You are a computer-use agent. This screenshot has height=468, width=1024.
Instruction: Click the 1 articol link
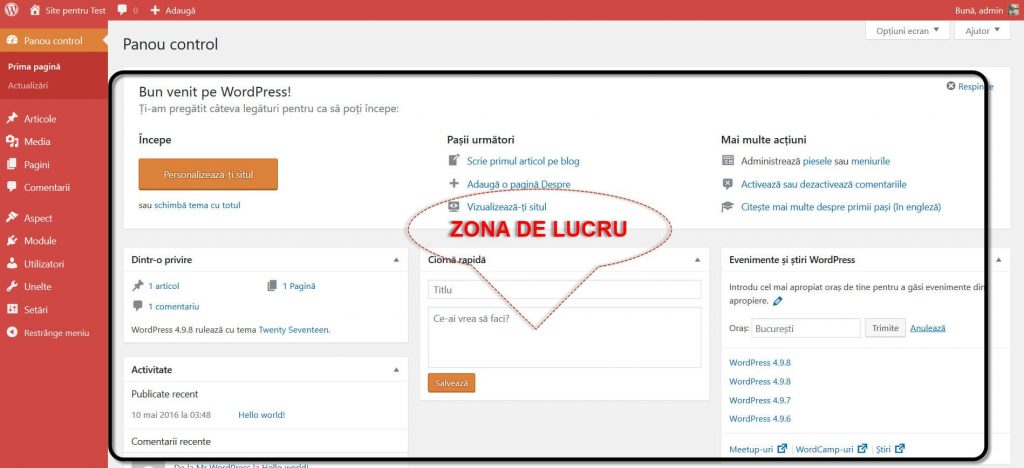163,286
